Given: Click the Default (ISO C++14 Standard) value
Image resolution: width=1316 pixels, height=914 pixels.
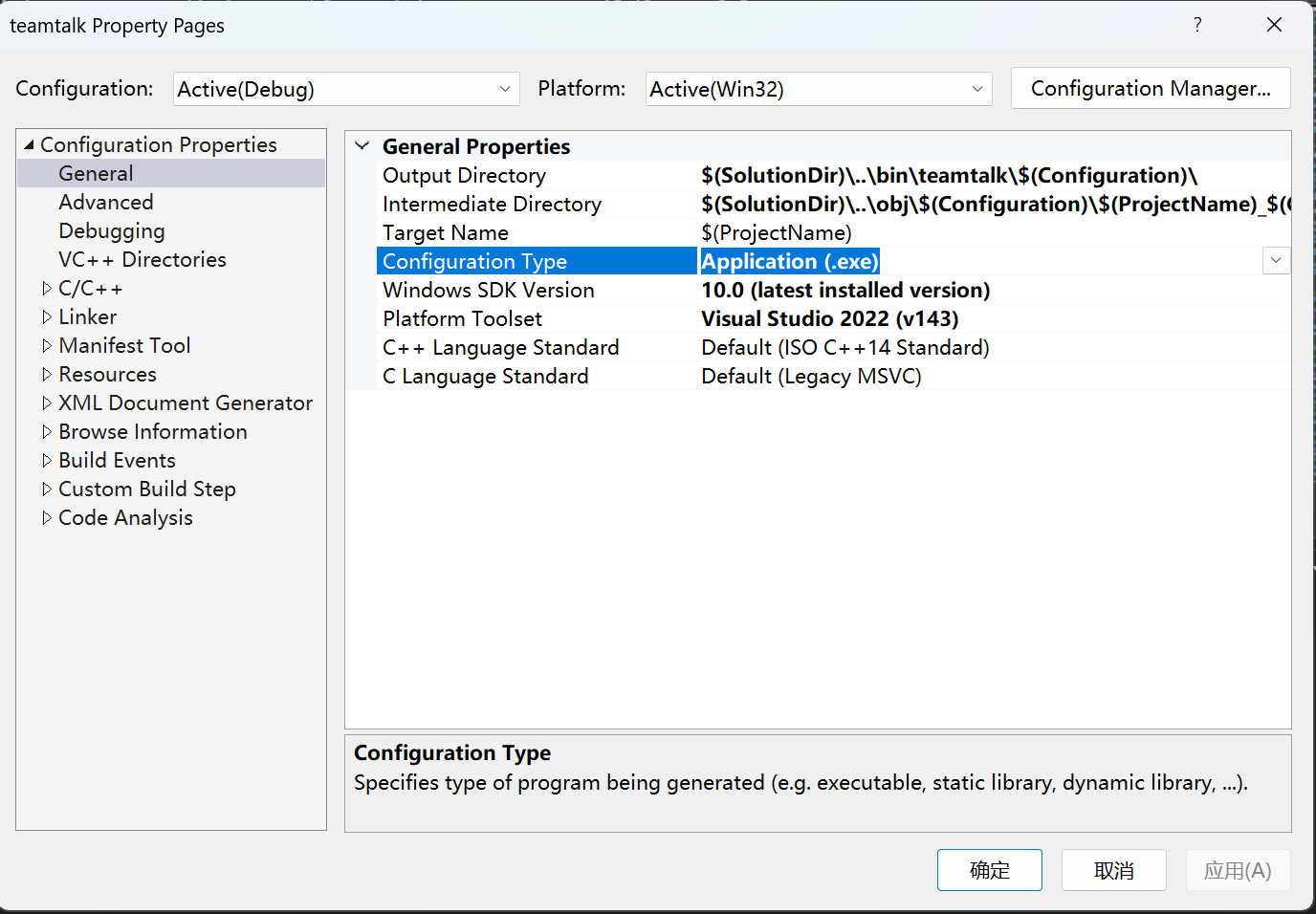Looking at the screenshot, I should point(845,347).
